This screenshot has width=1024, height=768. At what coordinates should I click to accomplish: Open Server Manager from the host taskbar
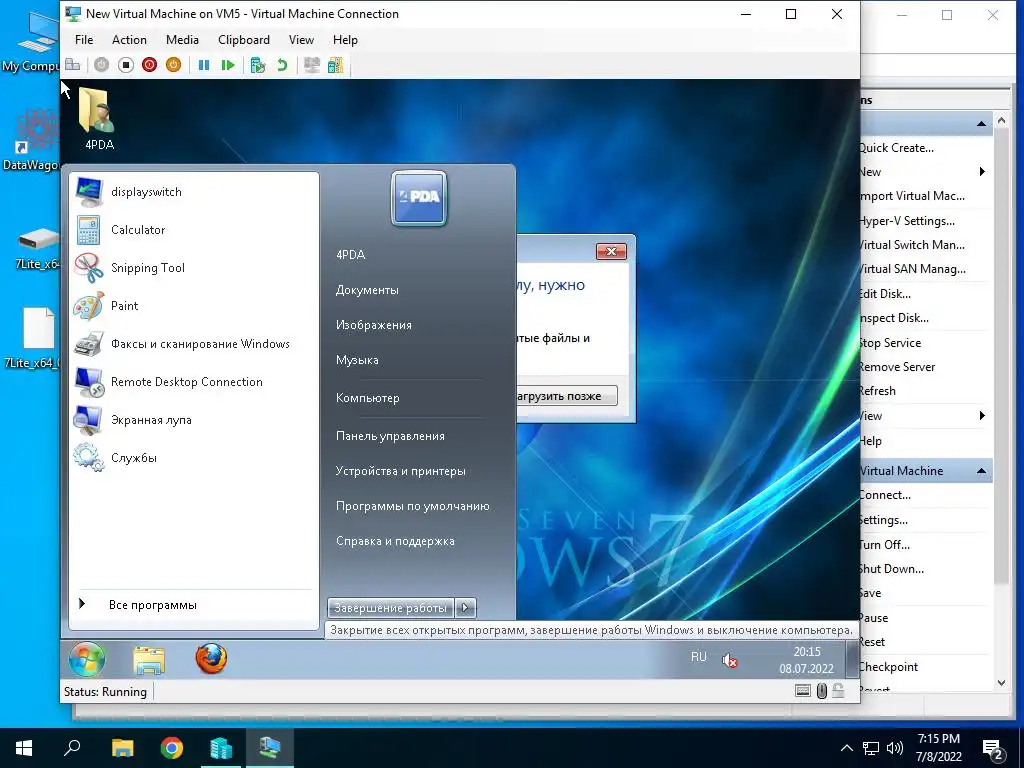point(221,748)
